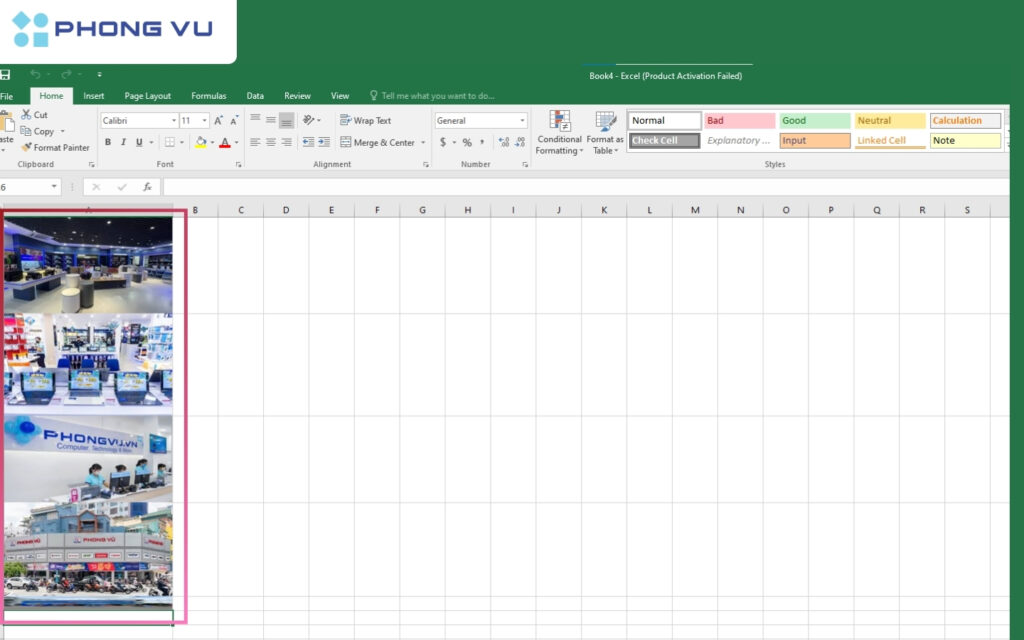Image resolution: width=1024 pixels, height=640 pixels.
Task: Apply the red Font Color A
Action: 225,142
